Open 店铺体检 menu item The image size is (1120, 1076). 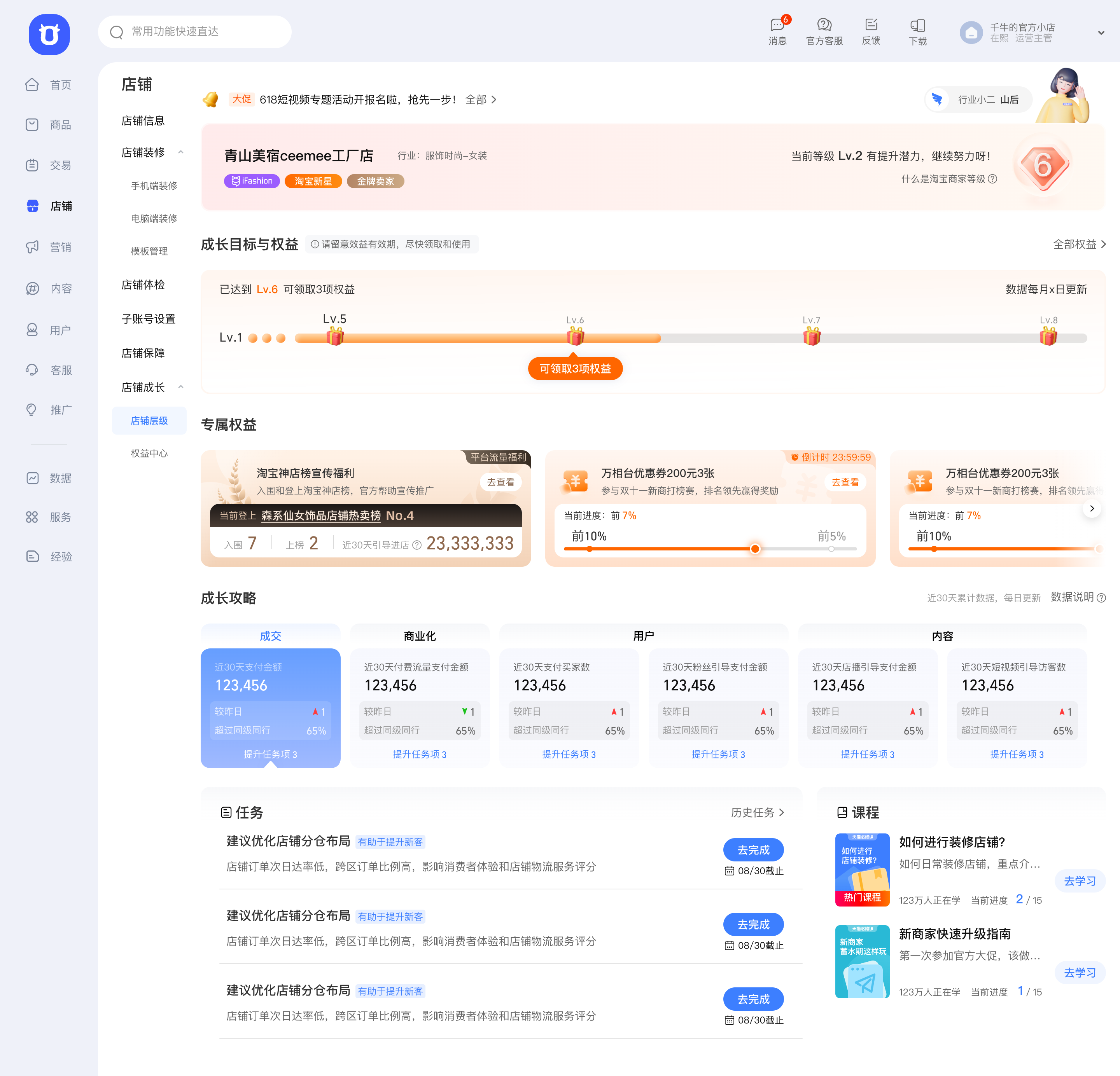tap(143, 285)
